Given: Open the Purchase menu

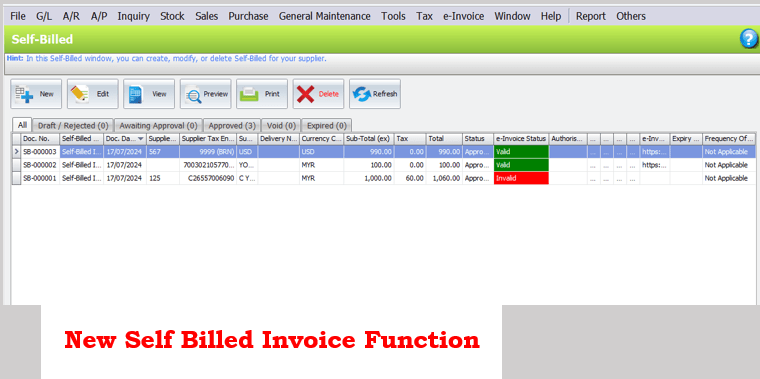Looking at the screenshot, I should pyautogui.click(x=248, y=16).
